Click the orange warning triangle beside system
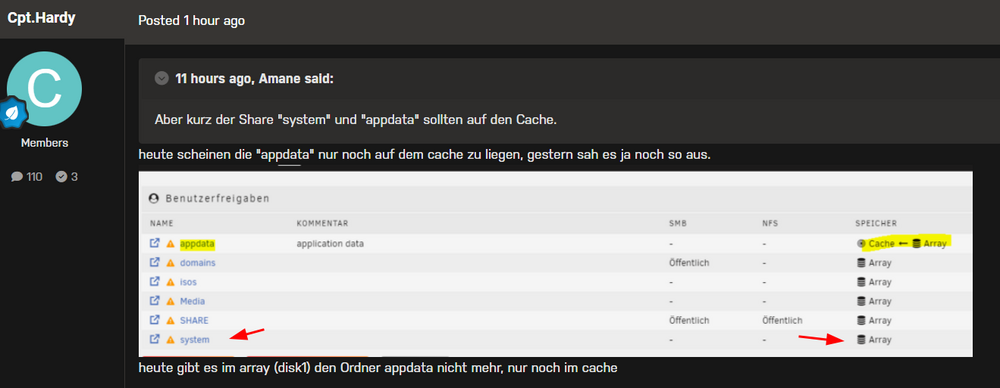This screenshot has width=1000, height=388. pyautogui.click(x=170, y=340)
